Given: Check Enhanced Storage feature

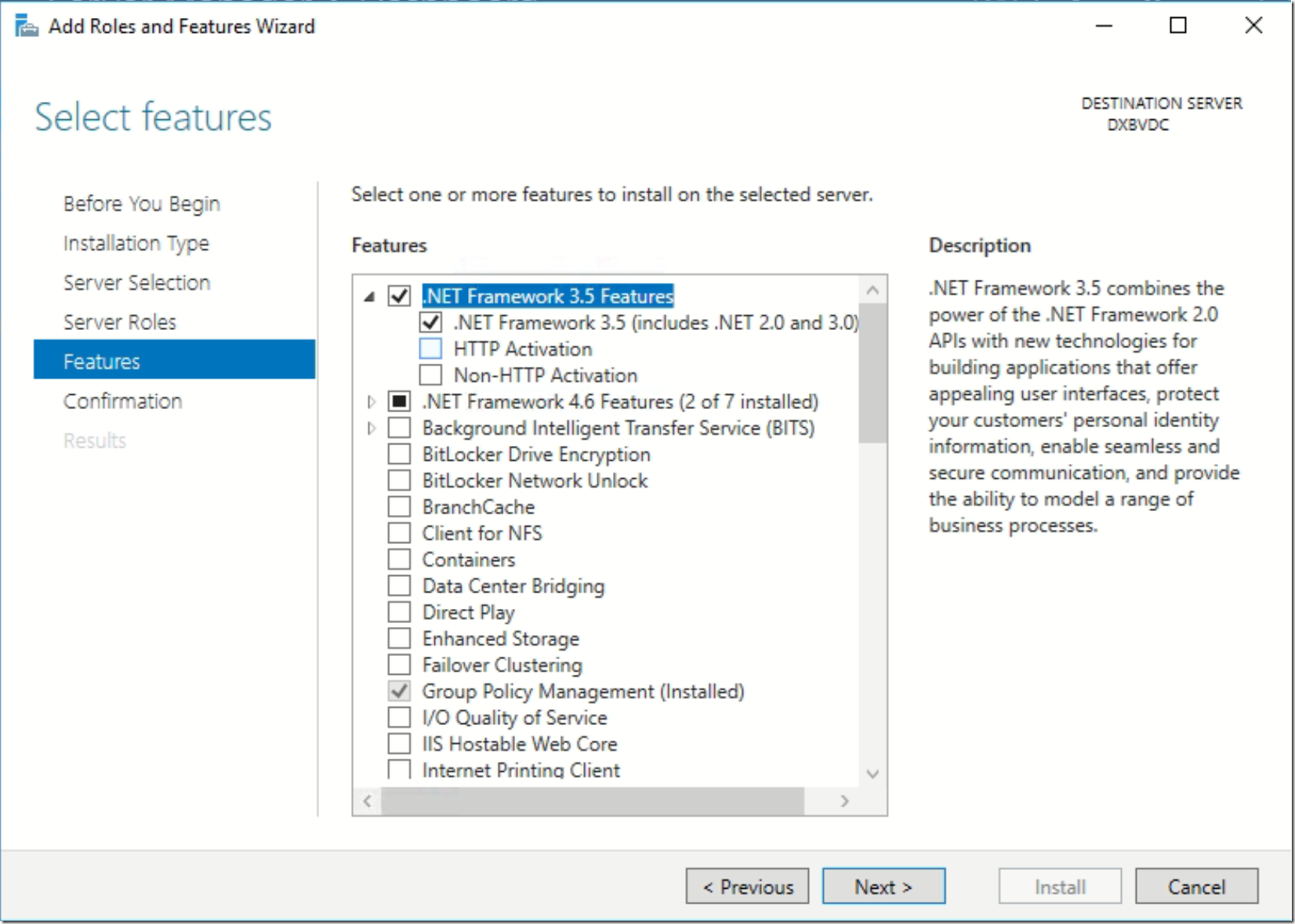Looking at the screenshot, I should point(399,638).
